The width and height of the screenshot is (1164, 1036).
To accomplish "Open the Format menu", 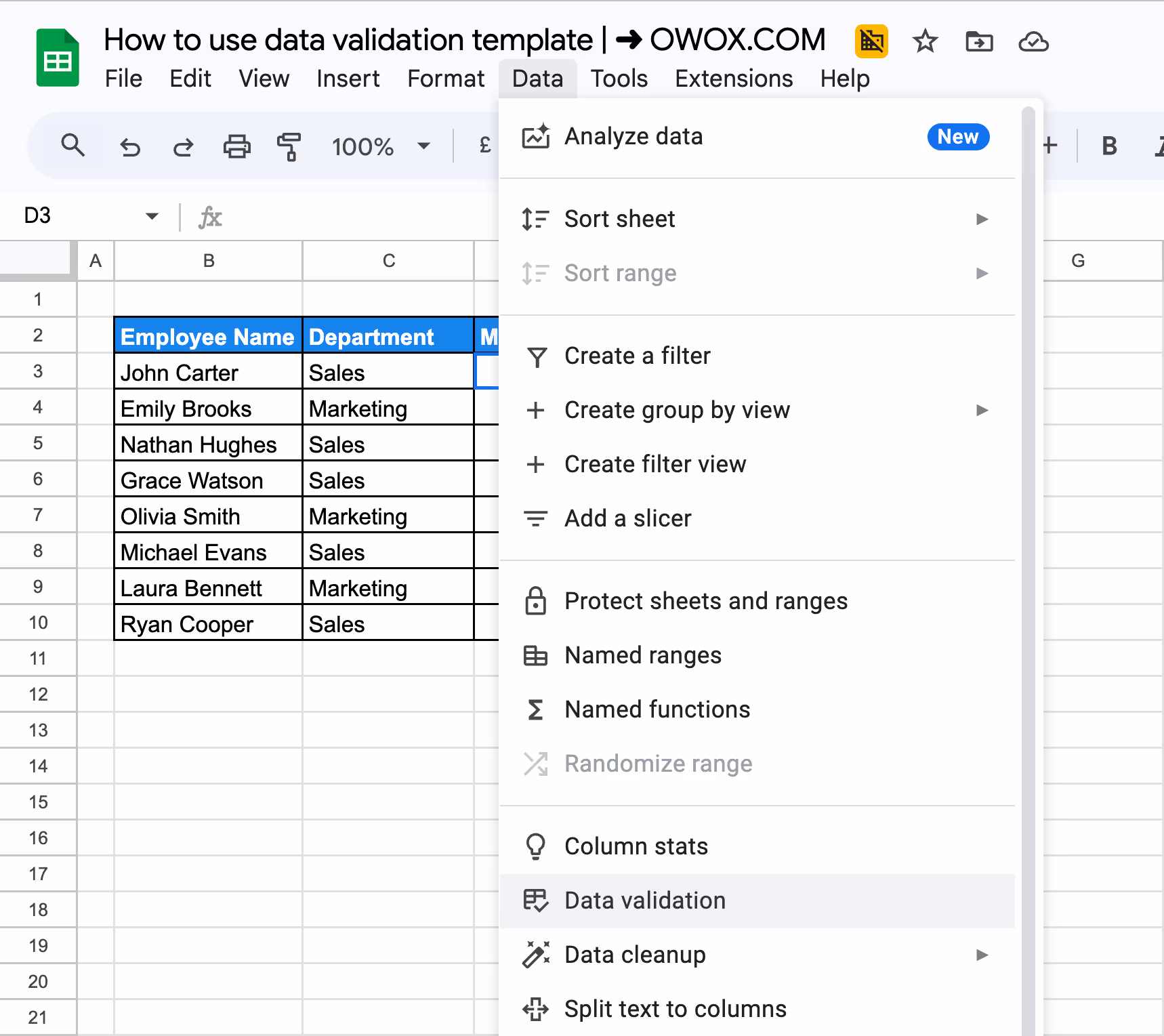I will [445, 79].
